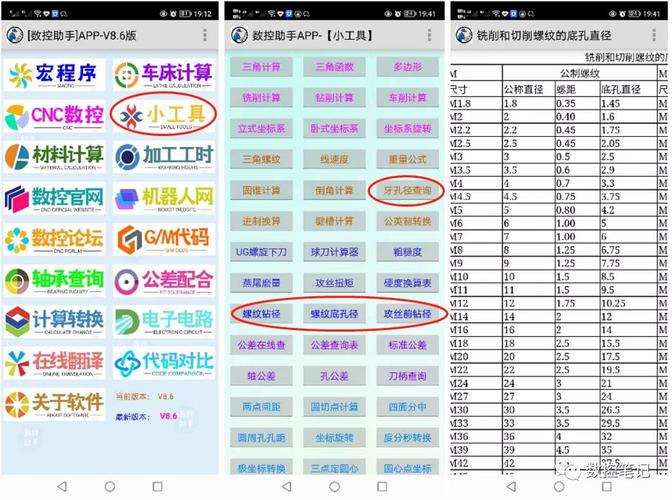672x500 pixels.
Task: Open the 计算转换 calculate change tile
Action: (54, 322)
